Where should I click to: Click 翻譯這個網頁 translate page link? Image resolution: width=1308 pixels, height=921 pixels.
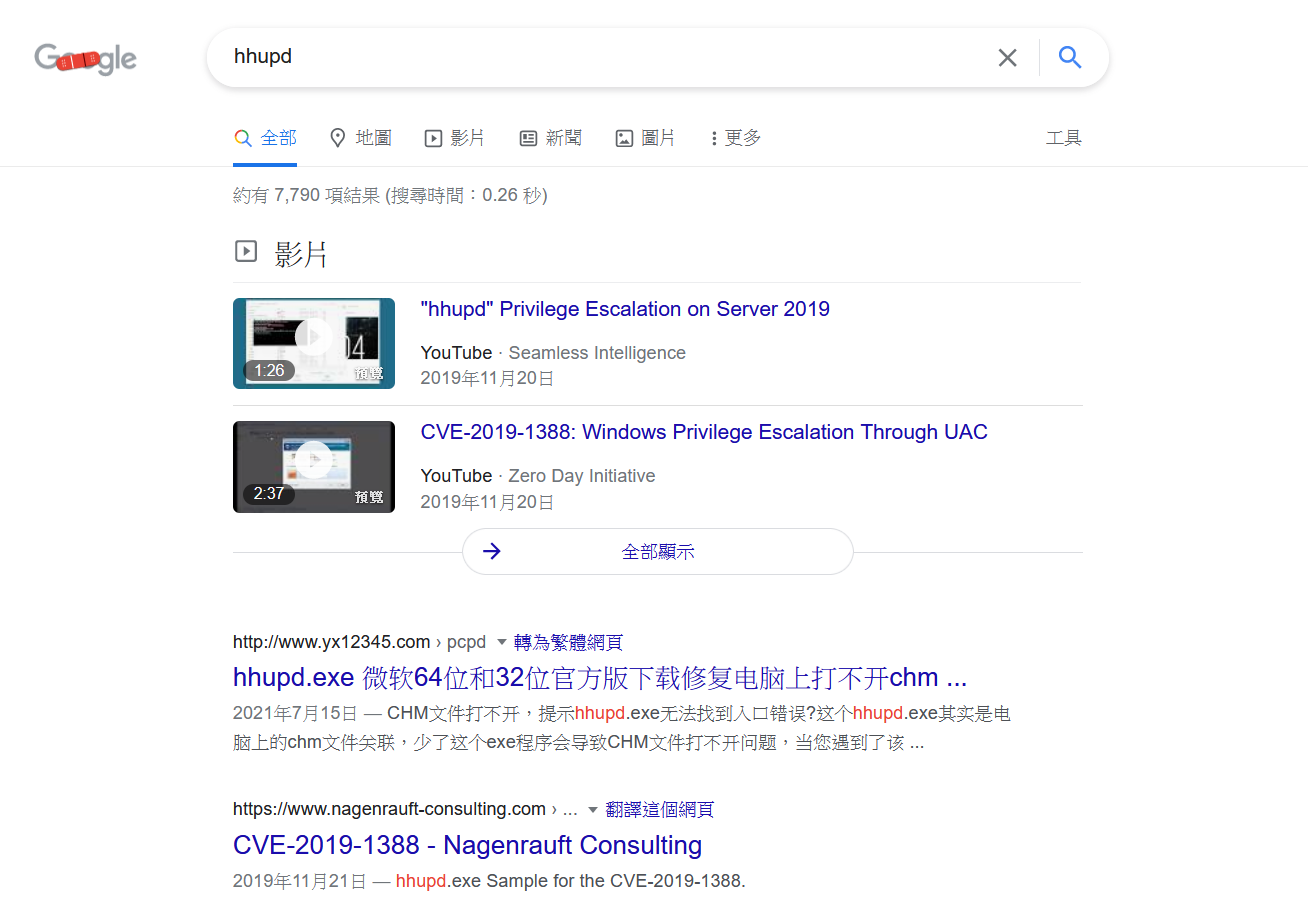point(659,809)
